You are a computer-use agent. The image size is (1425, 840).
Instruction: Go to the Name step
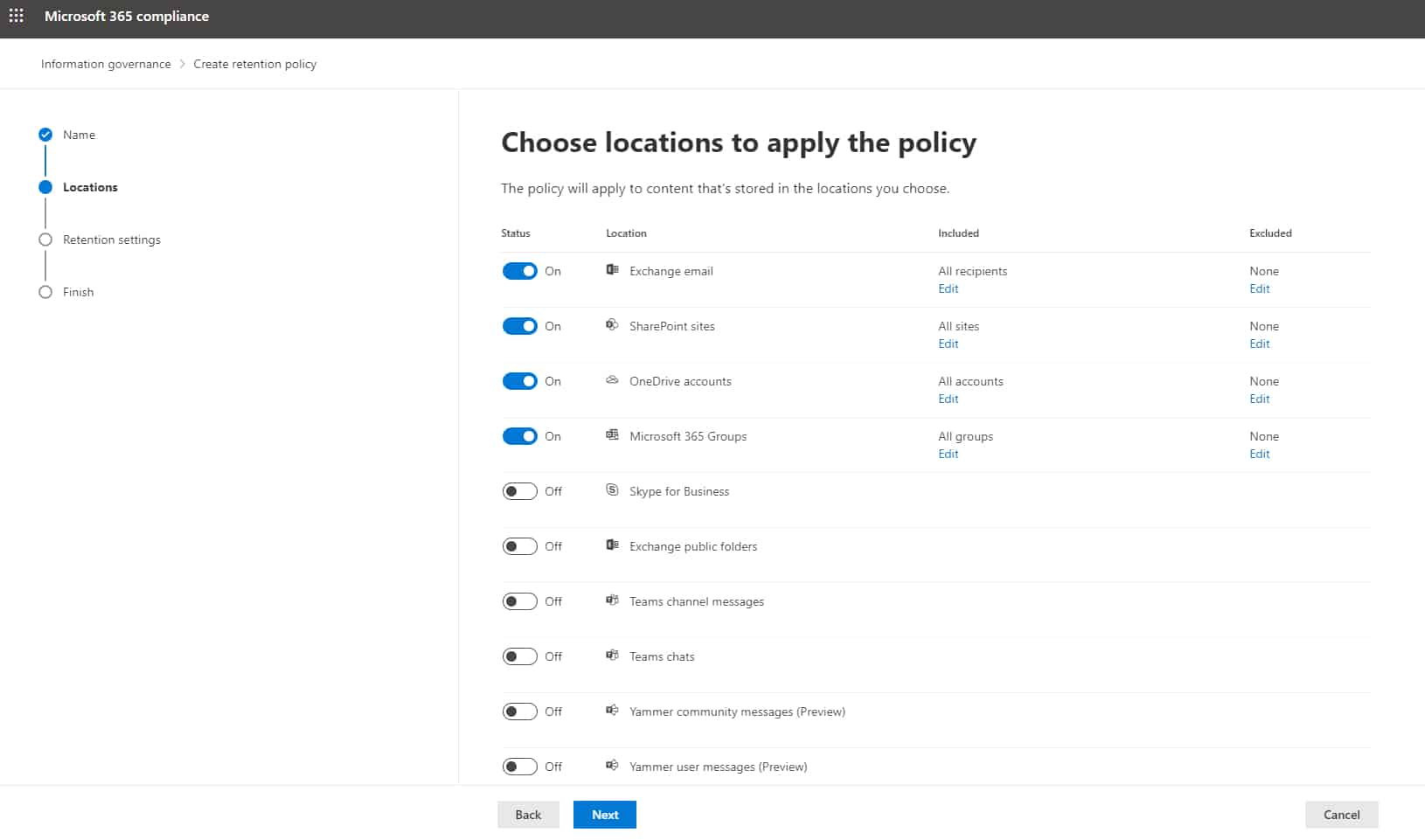pyautogui.click(x=79, y=135)
